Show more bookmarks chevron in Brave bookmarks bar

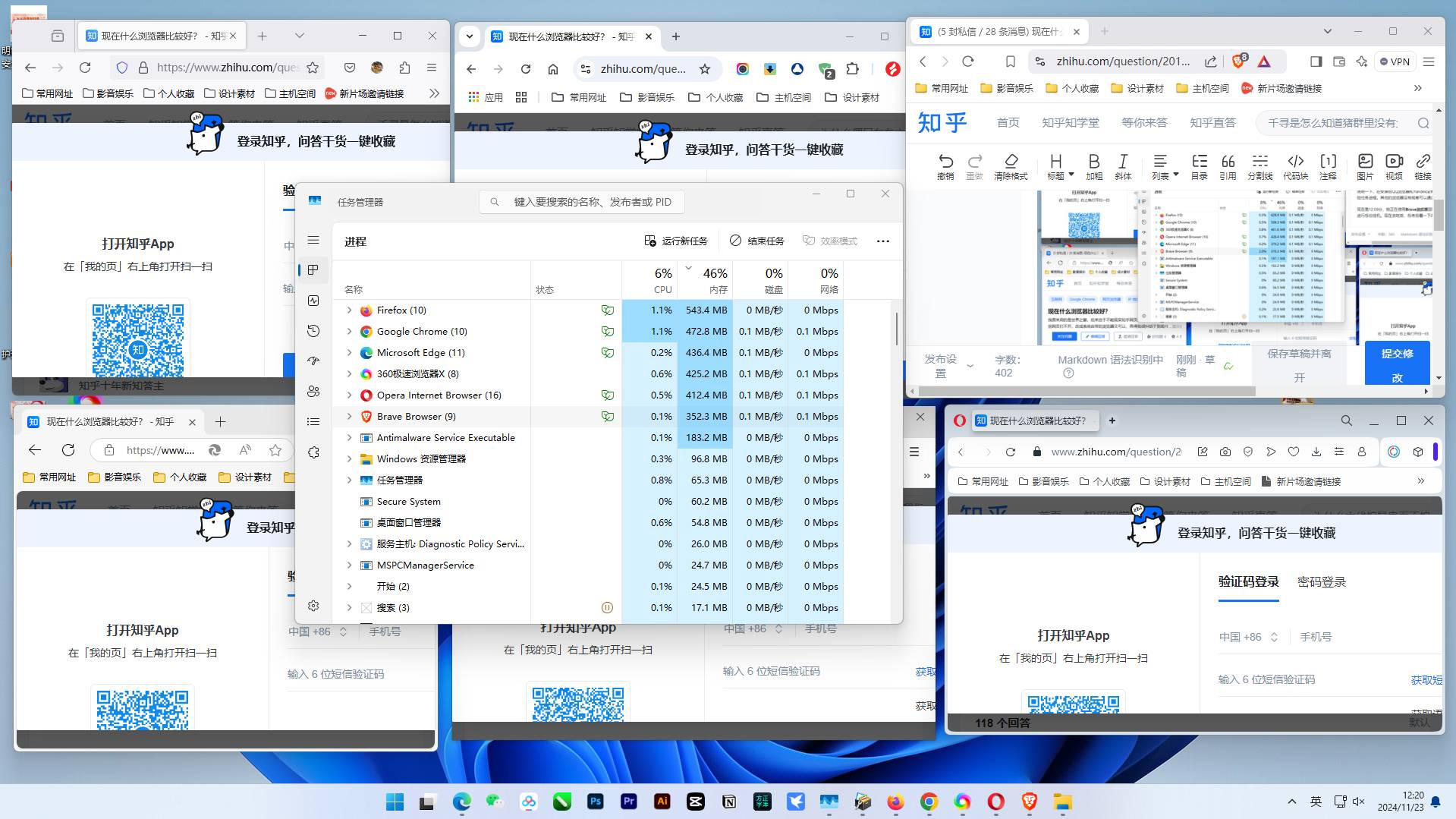pyautogui.click(x=1417, y=88)
